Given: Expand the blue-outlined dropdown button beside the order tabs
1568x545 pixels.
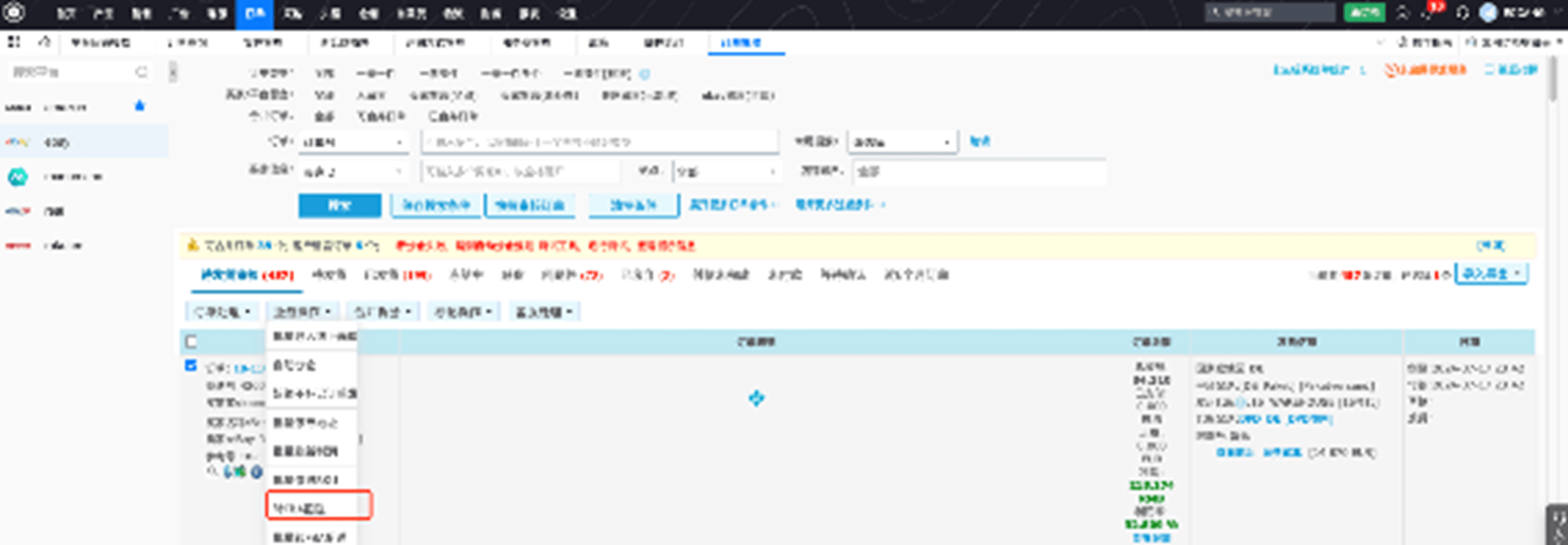Looking at the screenshot, I should (1491, 274).
